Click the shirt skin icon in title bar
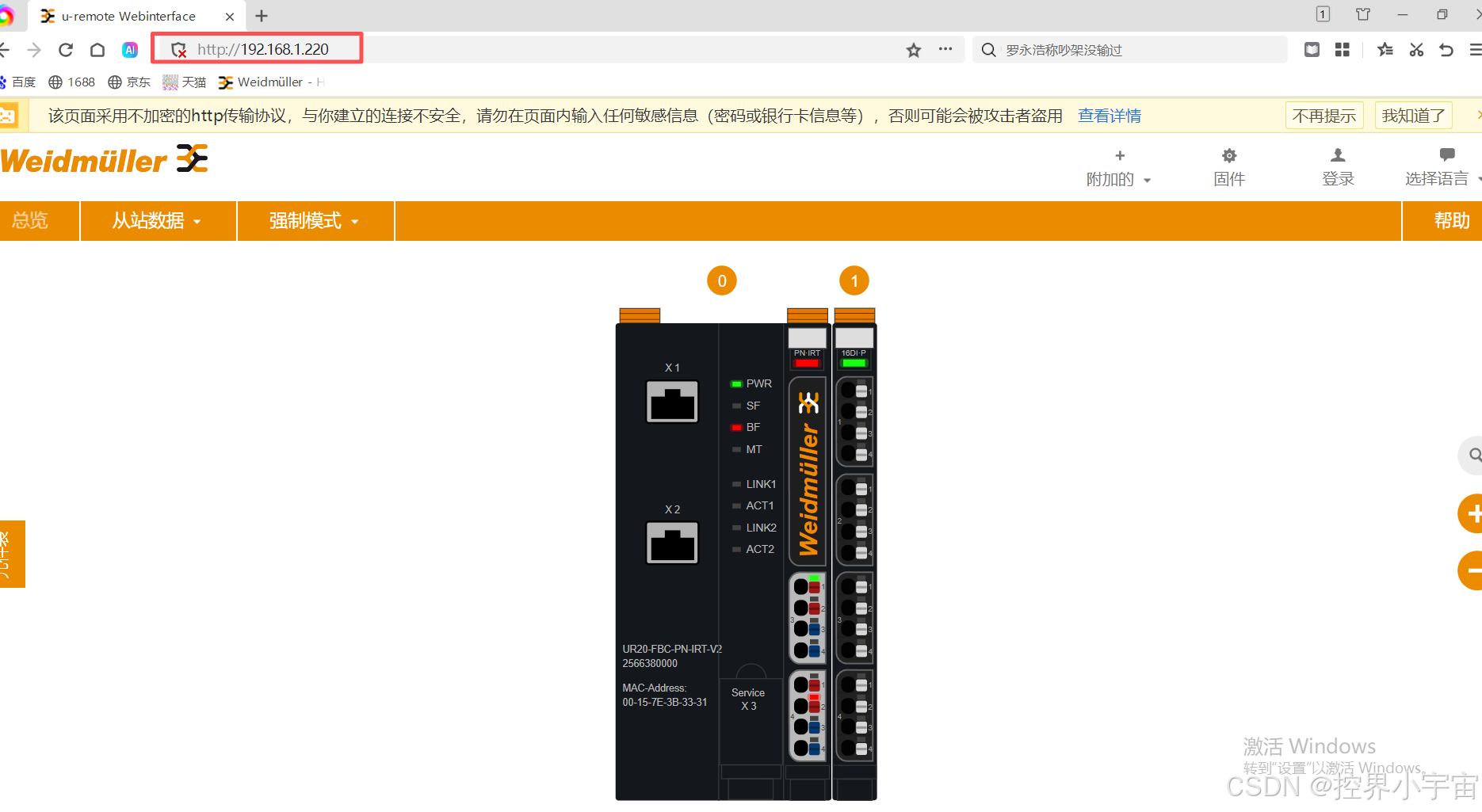Viewport: 1482px width, 812px height. [x=1363, y=14]
